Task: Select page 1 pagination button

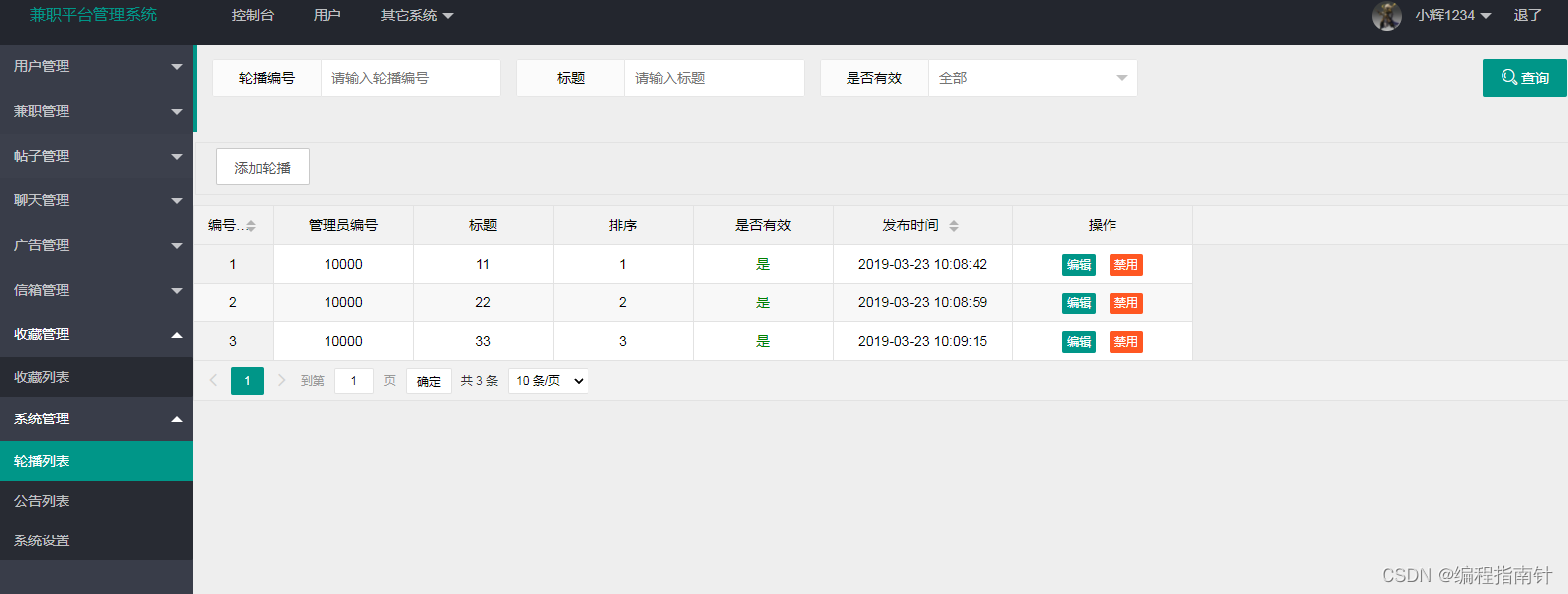Action: (x=247, y=381)
